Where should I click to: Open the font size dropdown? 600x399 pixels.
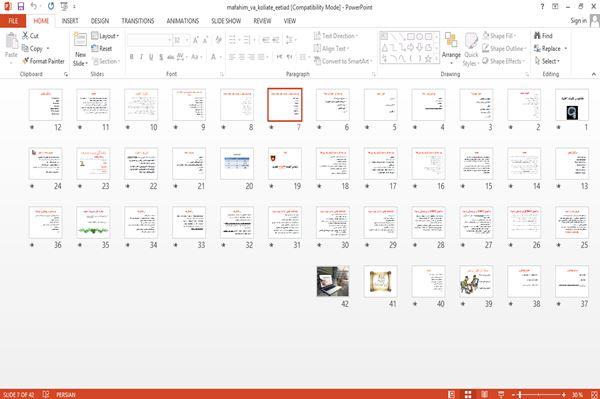(x=187, y=40)
